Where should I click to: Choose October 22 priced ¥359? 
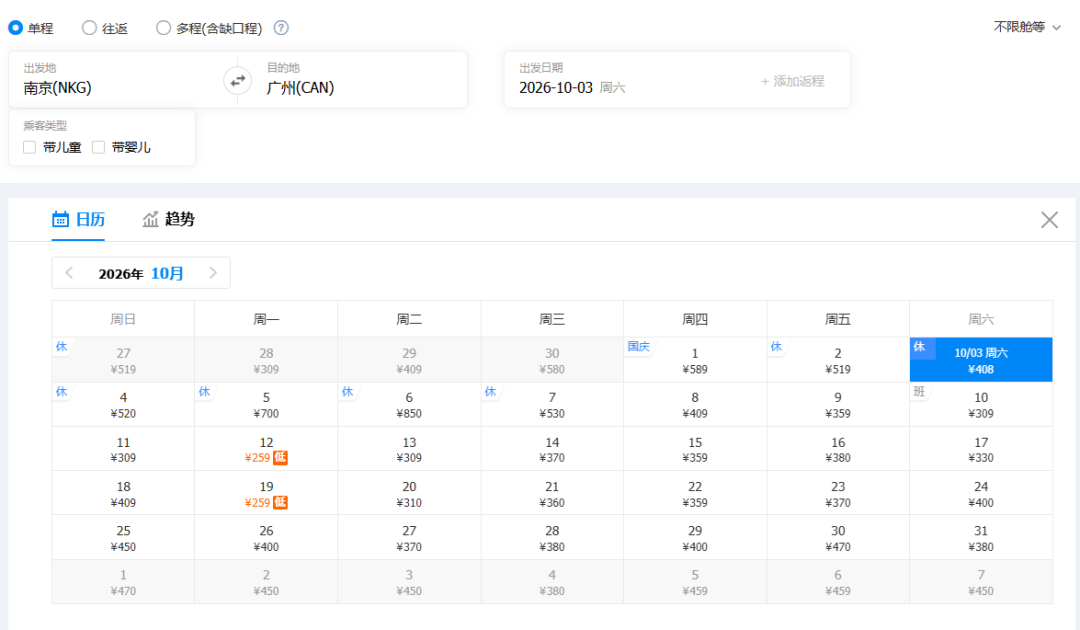click(x=695, y=493)
